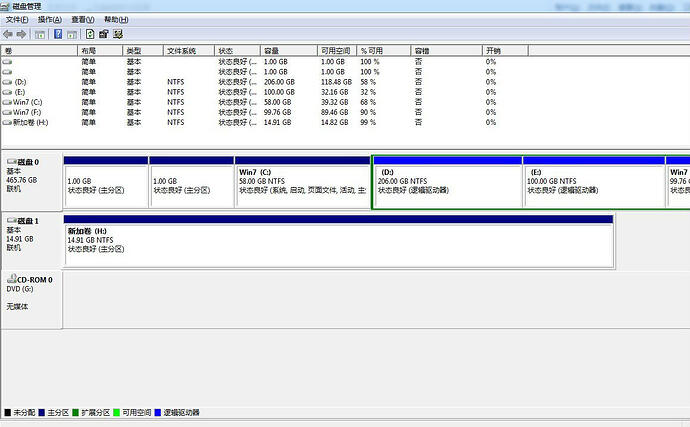Screen dimensions: 690x427
Task: Select the 新加卷 (H:) volume list row
Action: pyautogui.click(x=264, y=123)
